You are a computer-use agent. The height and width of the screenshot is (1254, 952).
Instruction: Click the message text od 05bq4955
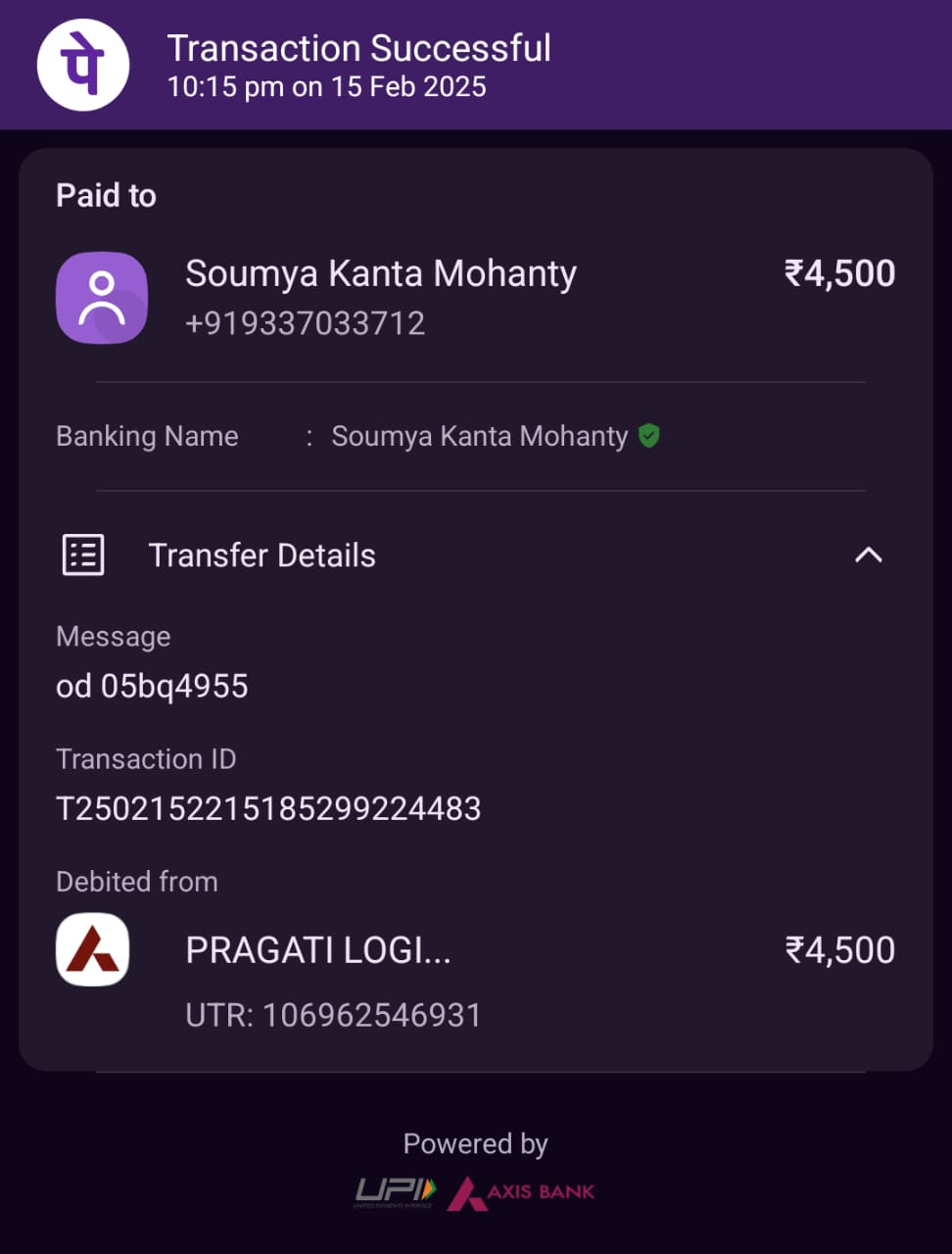pos(152,686)
